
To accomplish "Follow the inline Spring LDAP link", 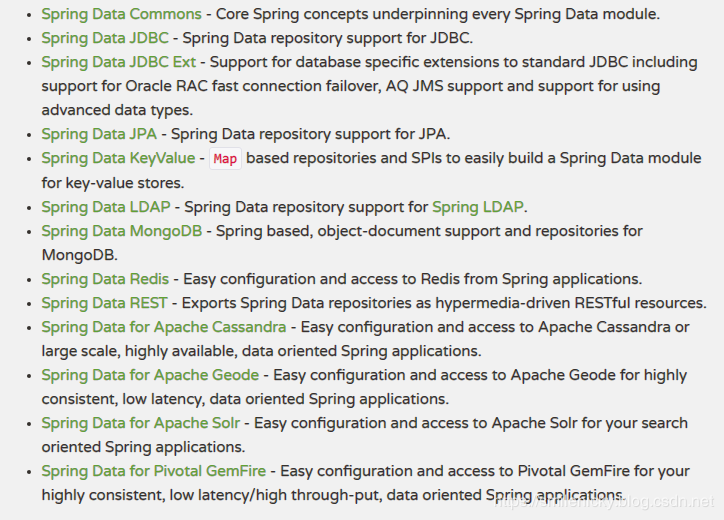I will 478,207.
